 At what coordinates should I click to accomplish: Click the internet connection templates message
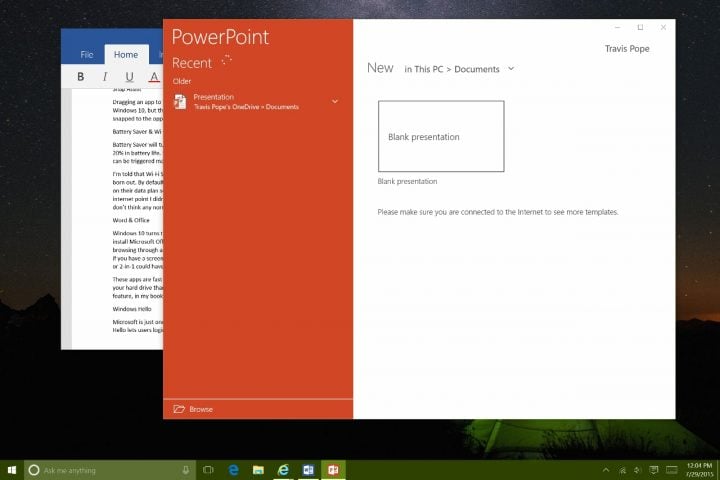[x=498, y=212]
